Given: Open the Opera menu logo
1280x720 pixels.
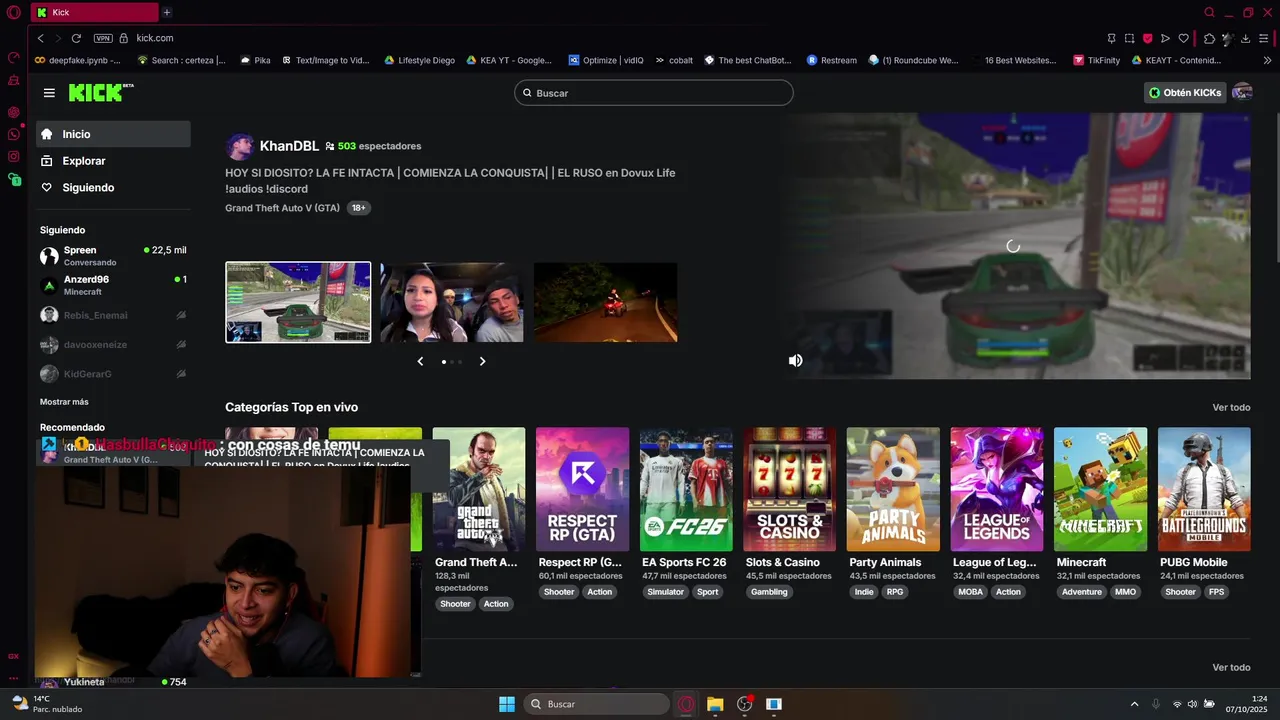Looking at the screenshot, I should (13, 12).
